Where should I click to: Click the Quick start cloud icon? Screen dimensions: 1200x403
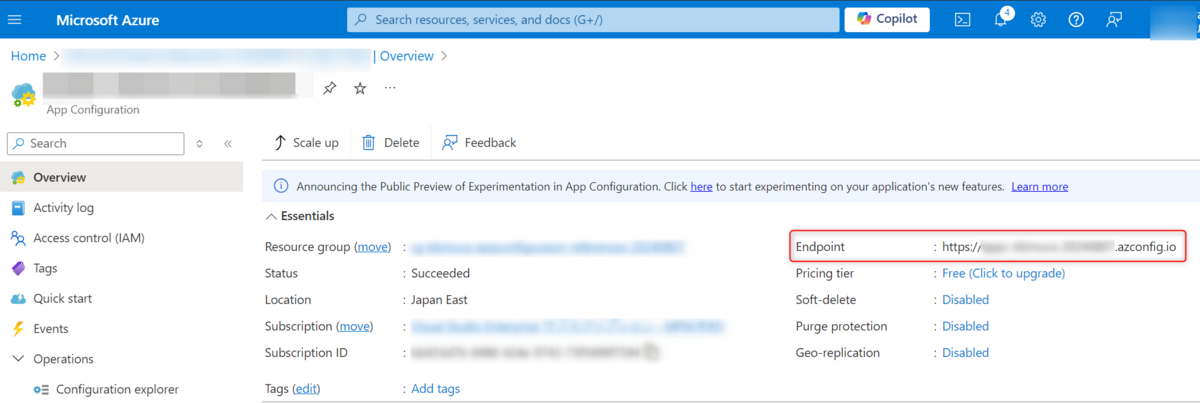coord(18,298)
